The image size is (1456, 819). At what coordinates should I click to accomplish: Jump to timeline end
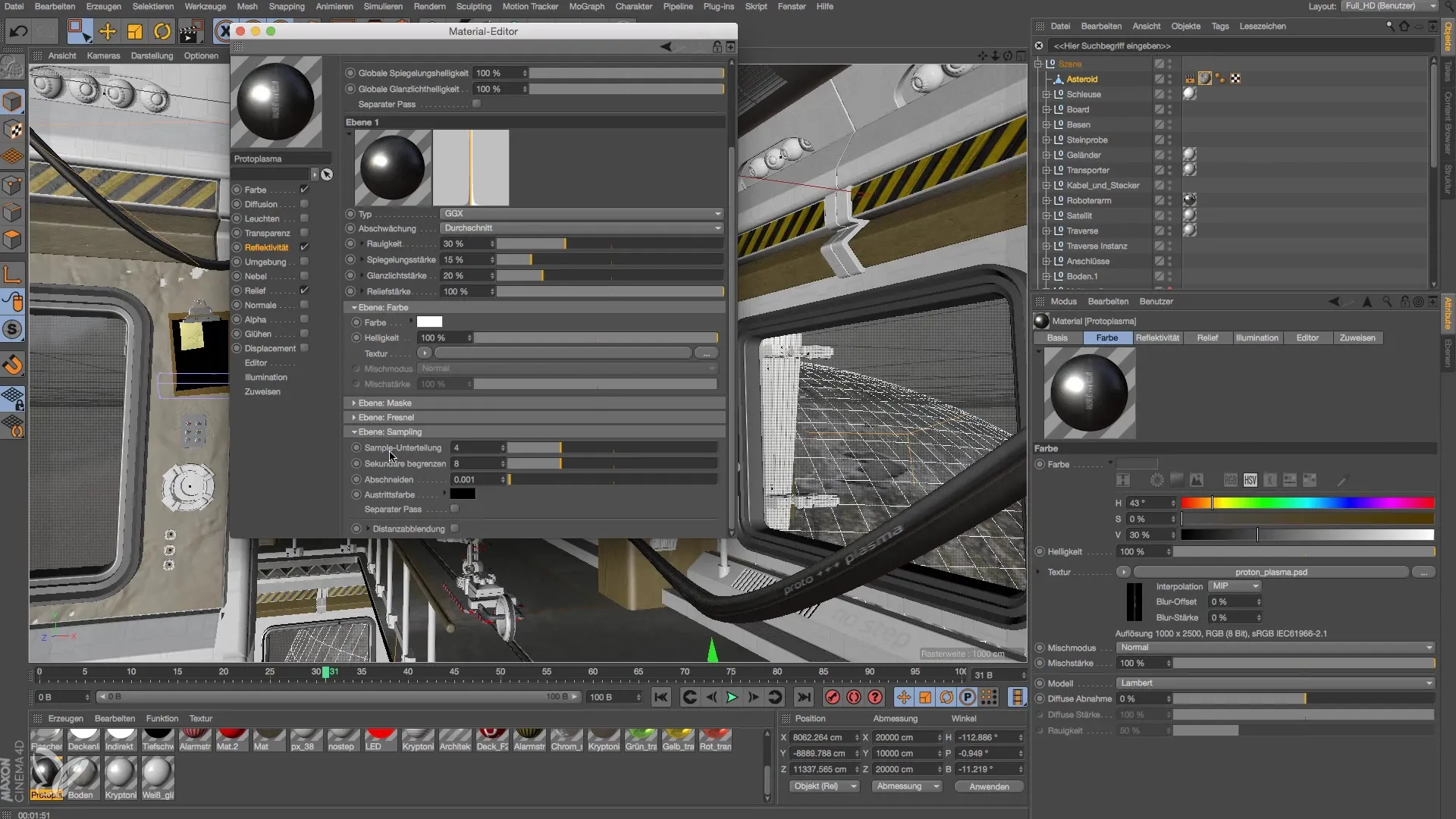[804, 697]
